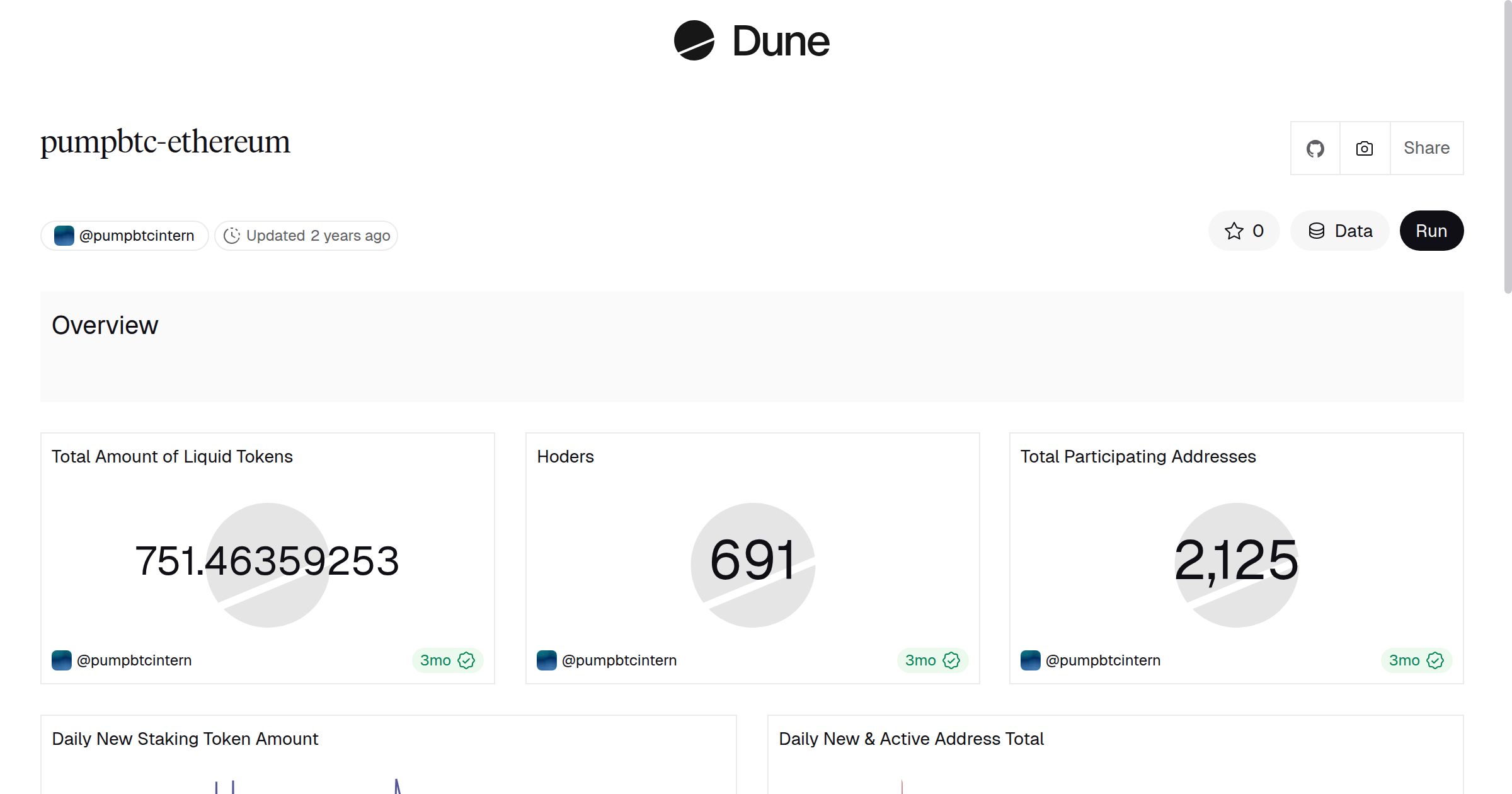Click the pumpbtcintern avatar near the title
Screen dimensions: 1512x794
click(x=64, y=236)
